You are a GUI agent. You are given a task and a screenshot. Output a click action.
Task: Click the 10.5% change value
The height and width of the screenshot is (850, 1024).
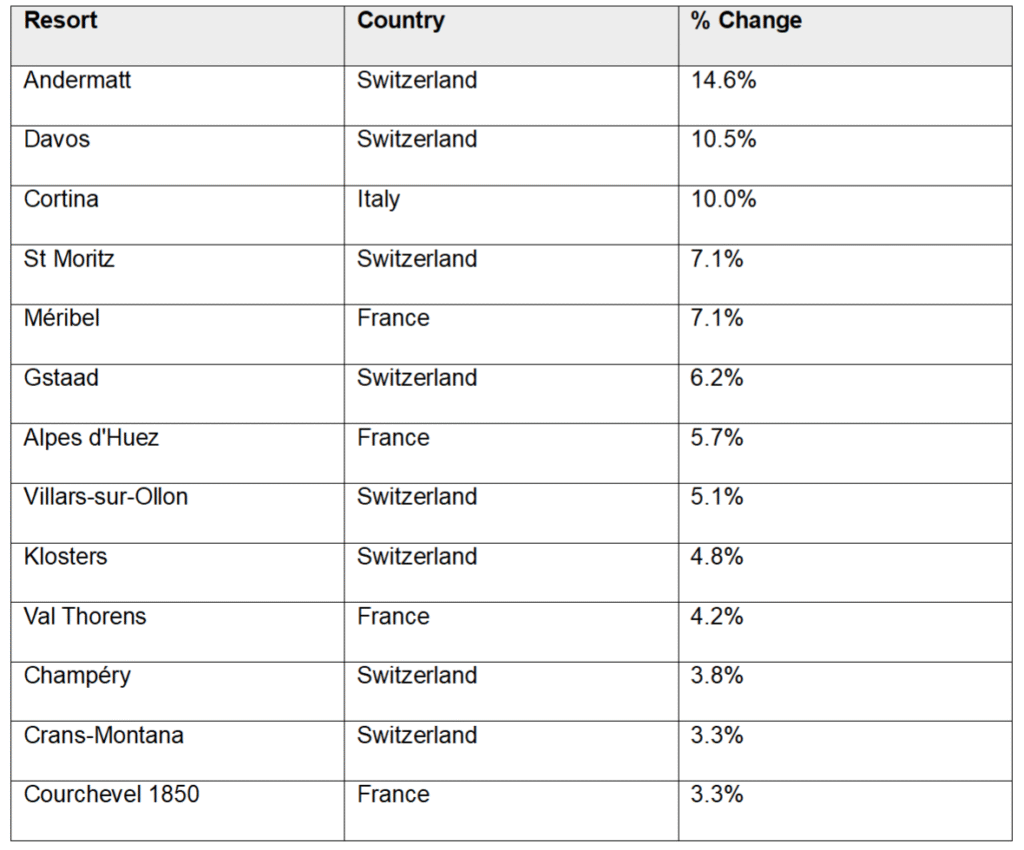pos(723,139)
